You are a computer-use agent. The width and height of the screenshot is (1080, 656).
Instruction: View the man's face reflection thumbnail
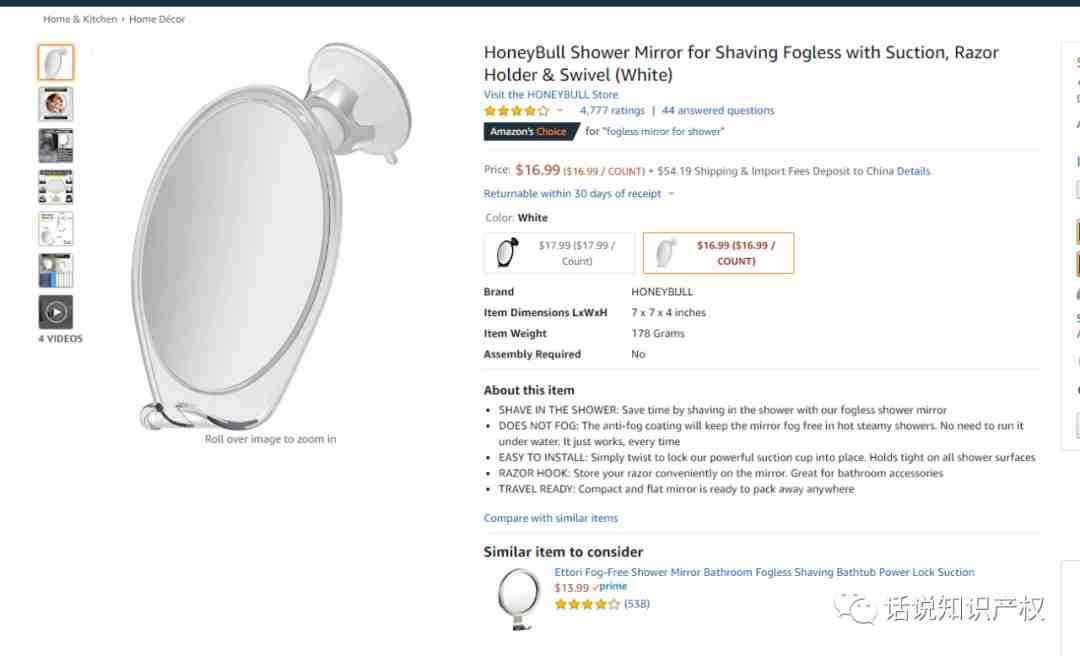coord(56,104)
